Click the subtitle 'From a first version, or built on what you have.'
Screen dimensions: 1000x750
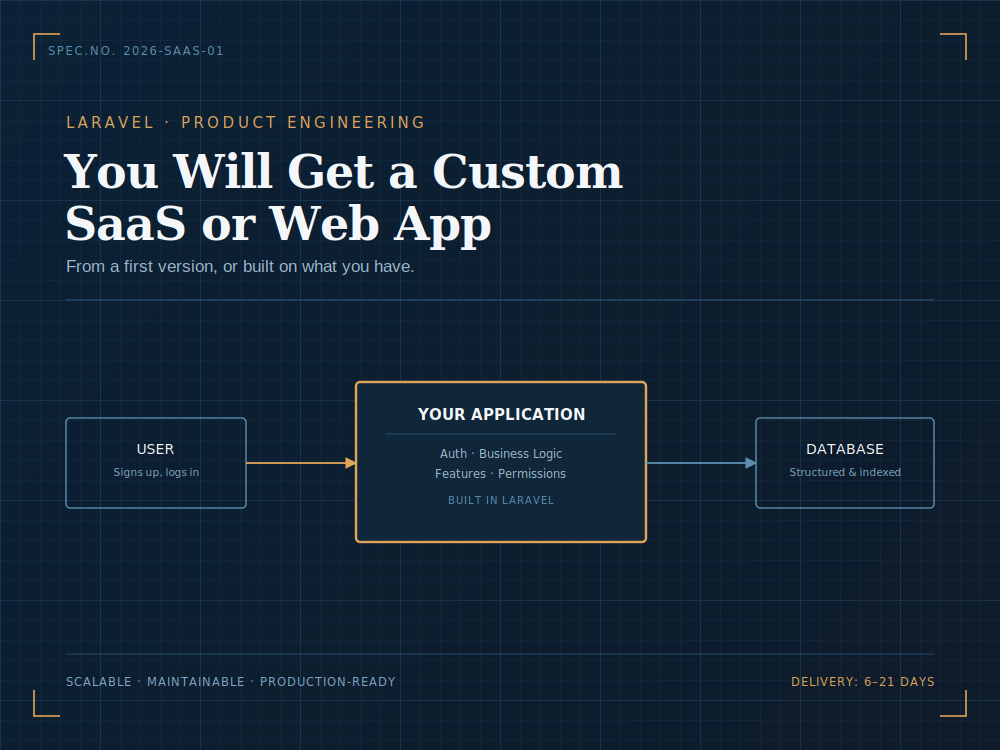(x=240, y=267)
